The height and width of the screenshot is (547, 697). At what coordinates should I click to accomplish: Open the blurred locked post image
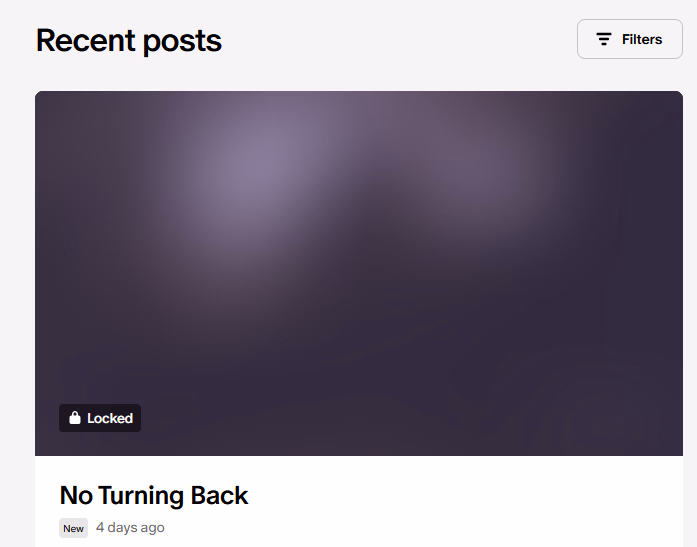point(359,273)
